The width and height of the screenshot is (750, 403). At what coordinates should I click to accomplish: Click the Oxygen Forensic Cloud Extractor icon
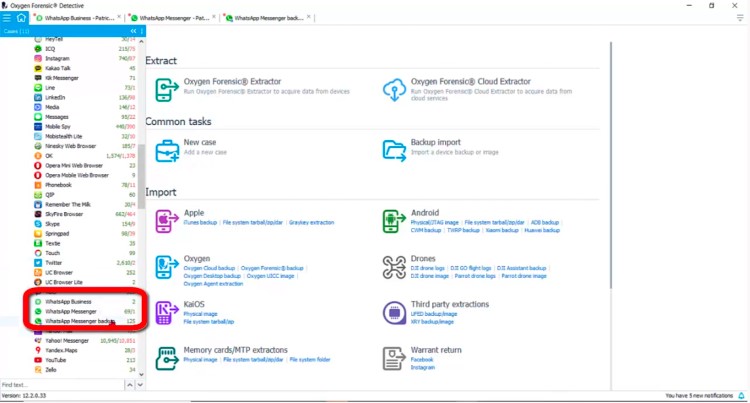point(394,90)
